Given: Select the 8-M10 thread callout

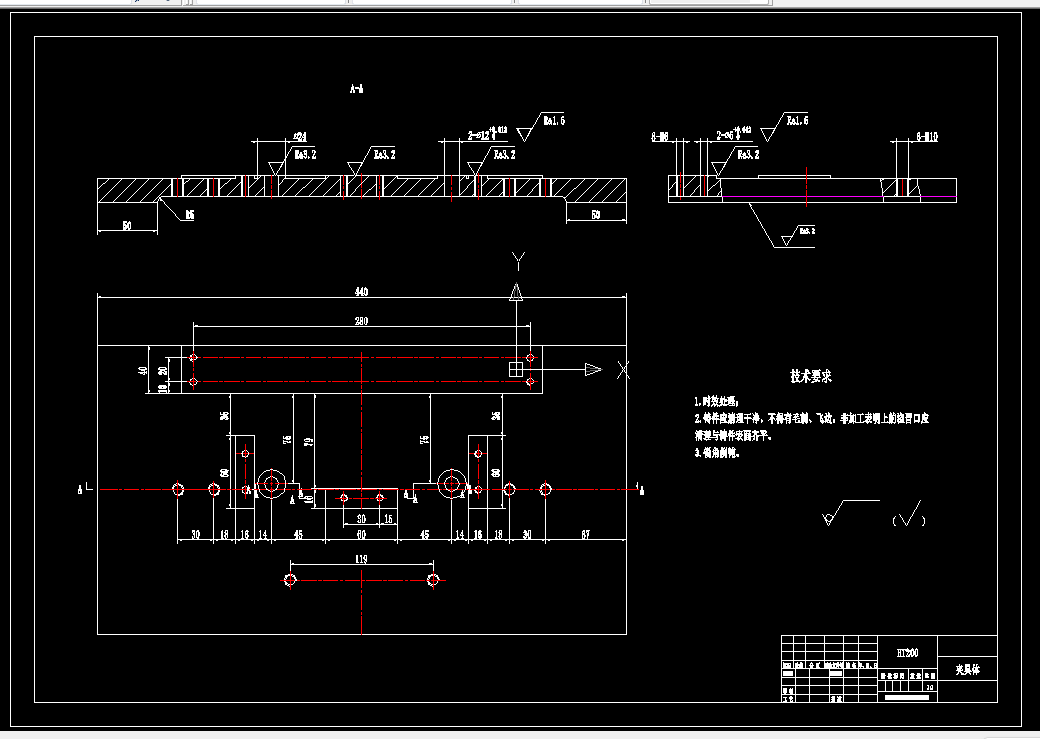Looking at the screenshot, I should pyautogui.click(x=927, y=137).
